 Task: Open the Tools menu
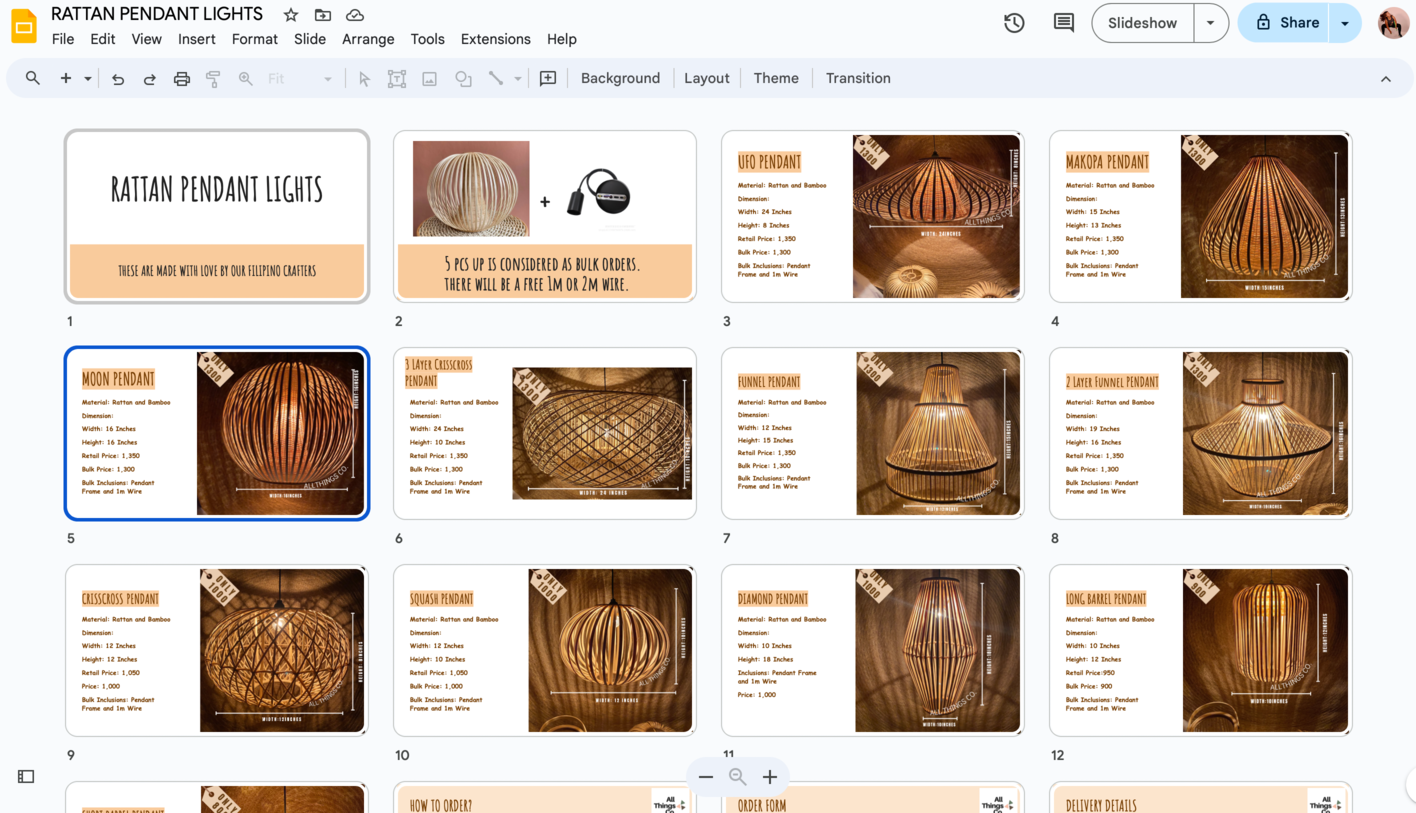coord(427,39)
